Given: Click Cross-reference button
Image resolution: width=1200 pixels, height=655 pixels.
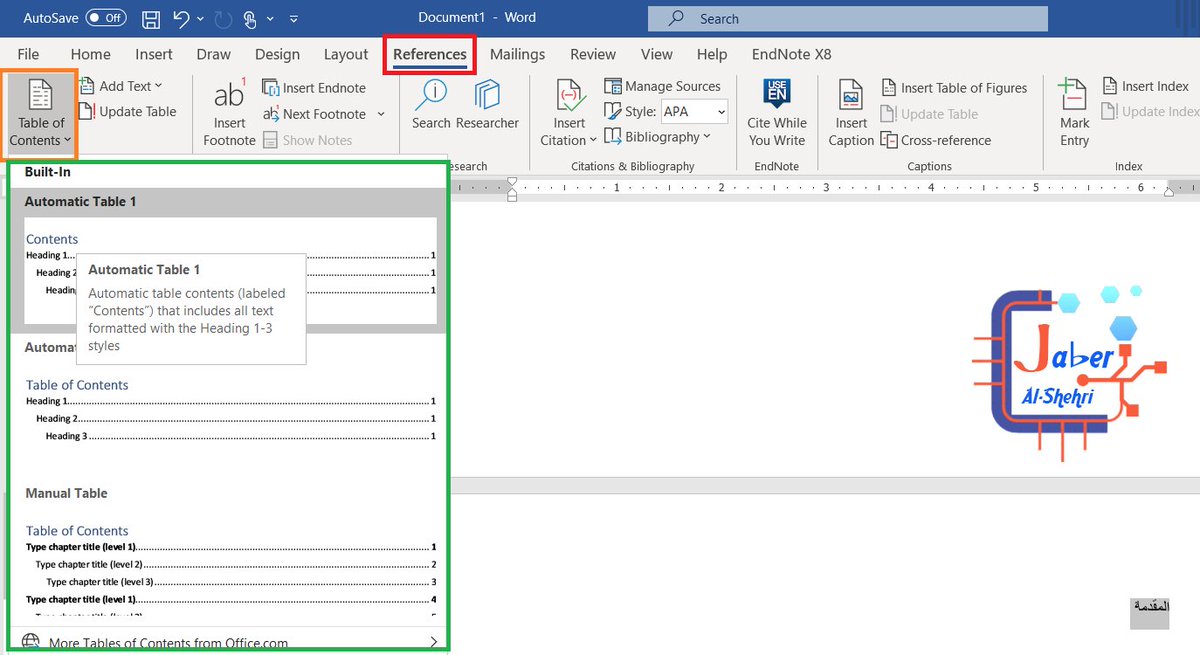Looking at the screenshot, I should point(936,140).
